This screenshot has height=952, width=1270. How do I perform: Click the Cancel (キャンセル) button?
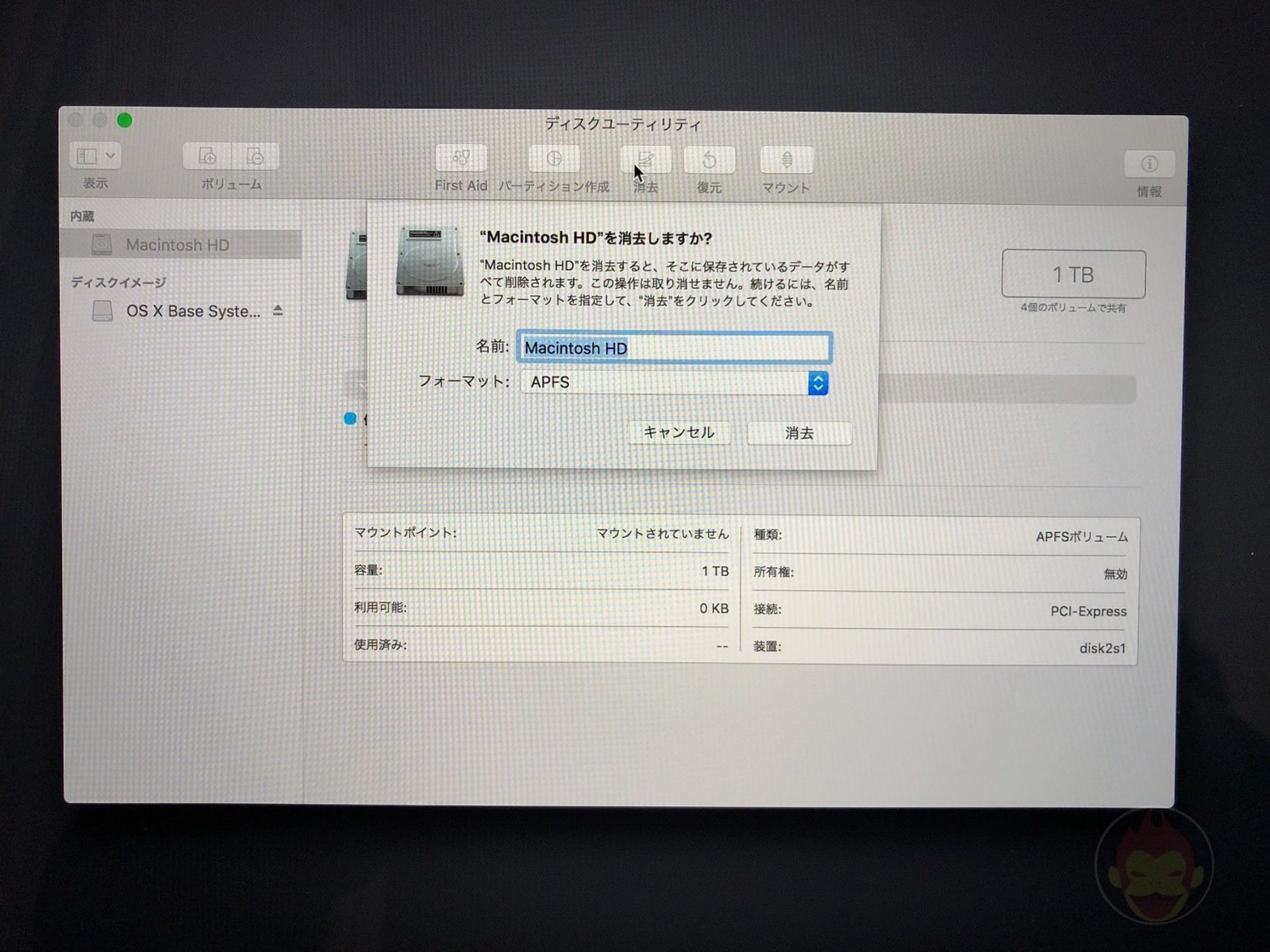pos(679,432)
